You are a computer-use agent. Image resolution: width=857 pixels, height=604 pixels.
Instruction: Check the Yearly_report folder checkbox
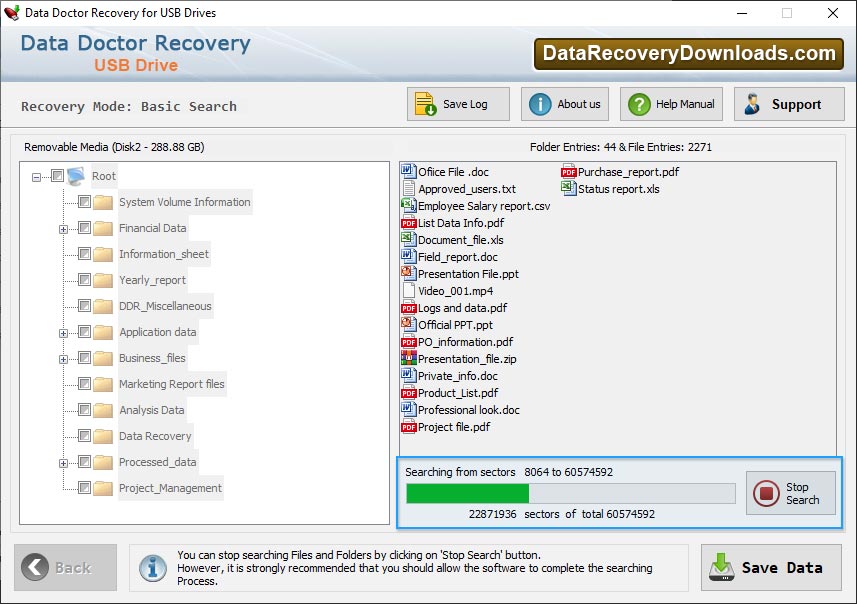pos(84,280)
